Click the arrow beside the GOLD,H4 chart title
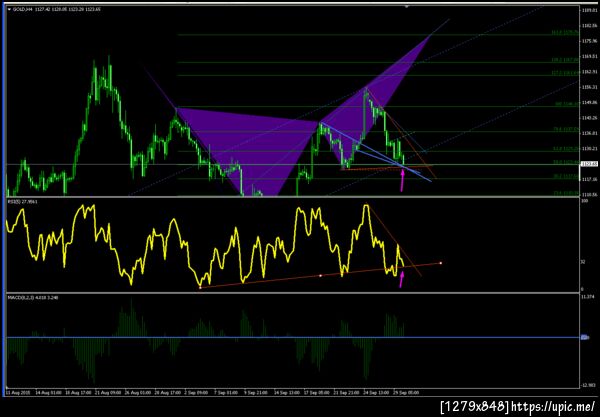600x417 pixels. click(x=9, y=9)
